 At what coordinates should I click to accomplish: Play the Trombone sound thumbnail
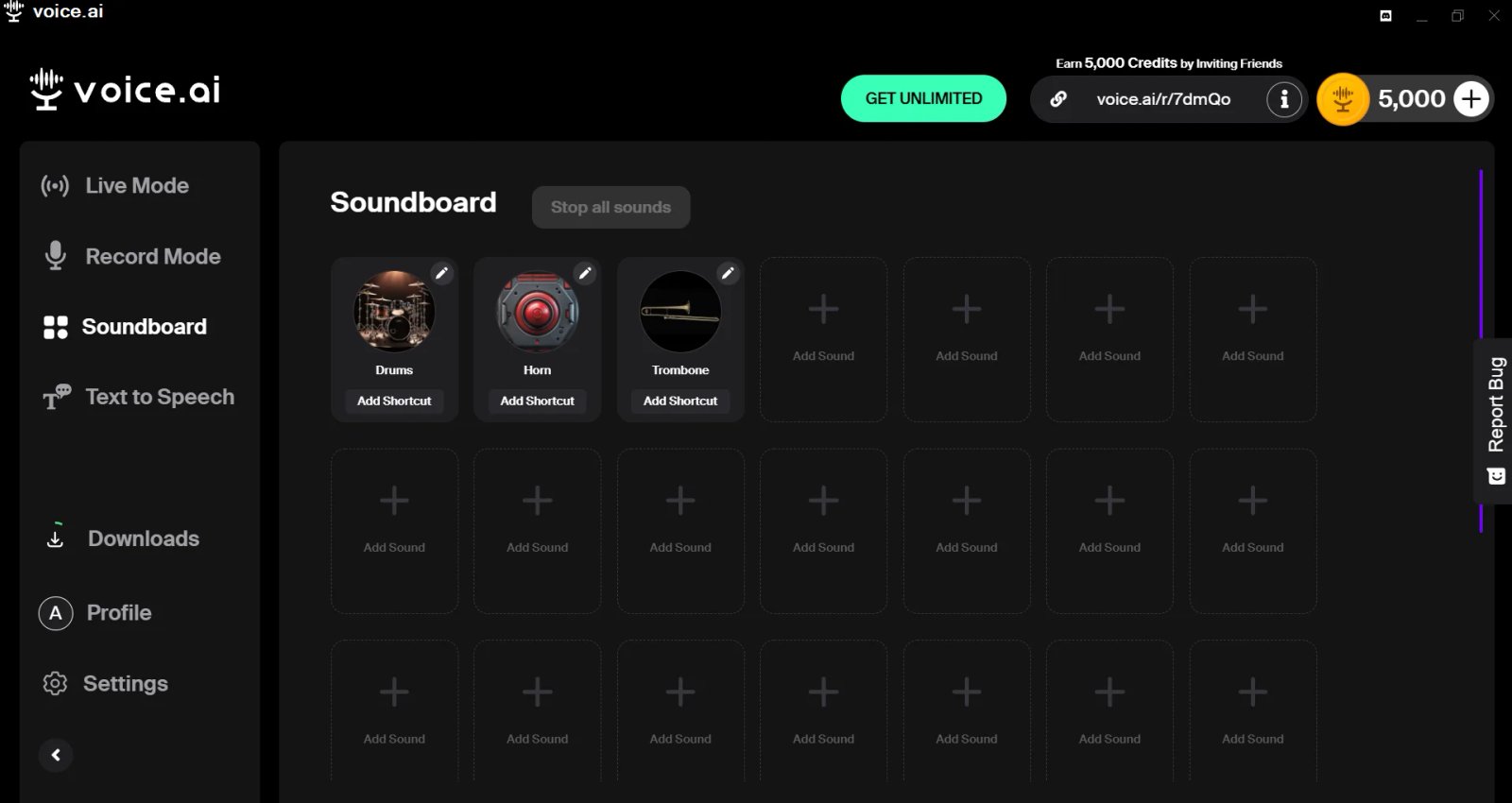click(x=680, y=312)
